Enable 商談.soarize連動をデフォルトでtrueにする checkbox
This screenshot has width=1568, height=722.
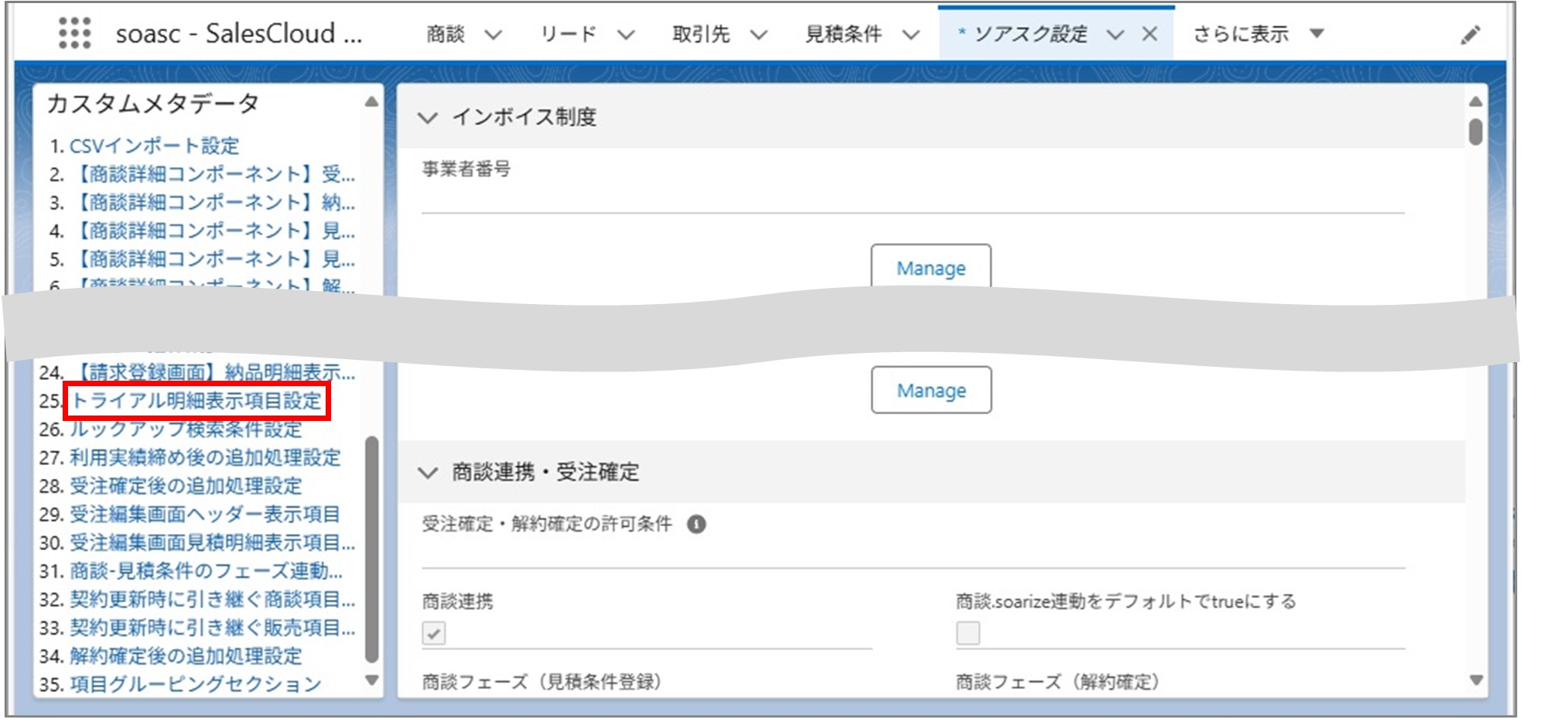(966, 635)
